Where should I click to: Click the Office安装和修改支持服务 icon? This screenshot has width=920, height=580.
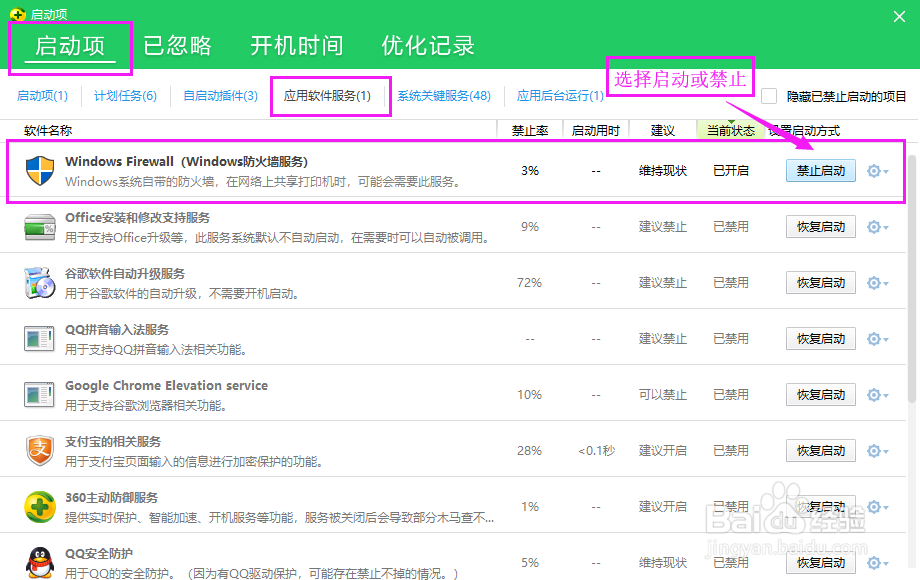[40, 227]
